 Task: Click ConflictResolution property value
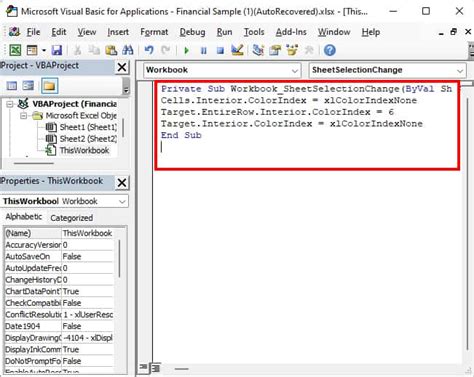(x=88, y=314)
